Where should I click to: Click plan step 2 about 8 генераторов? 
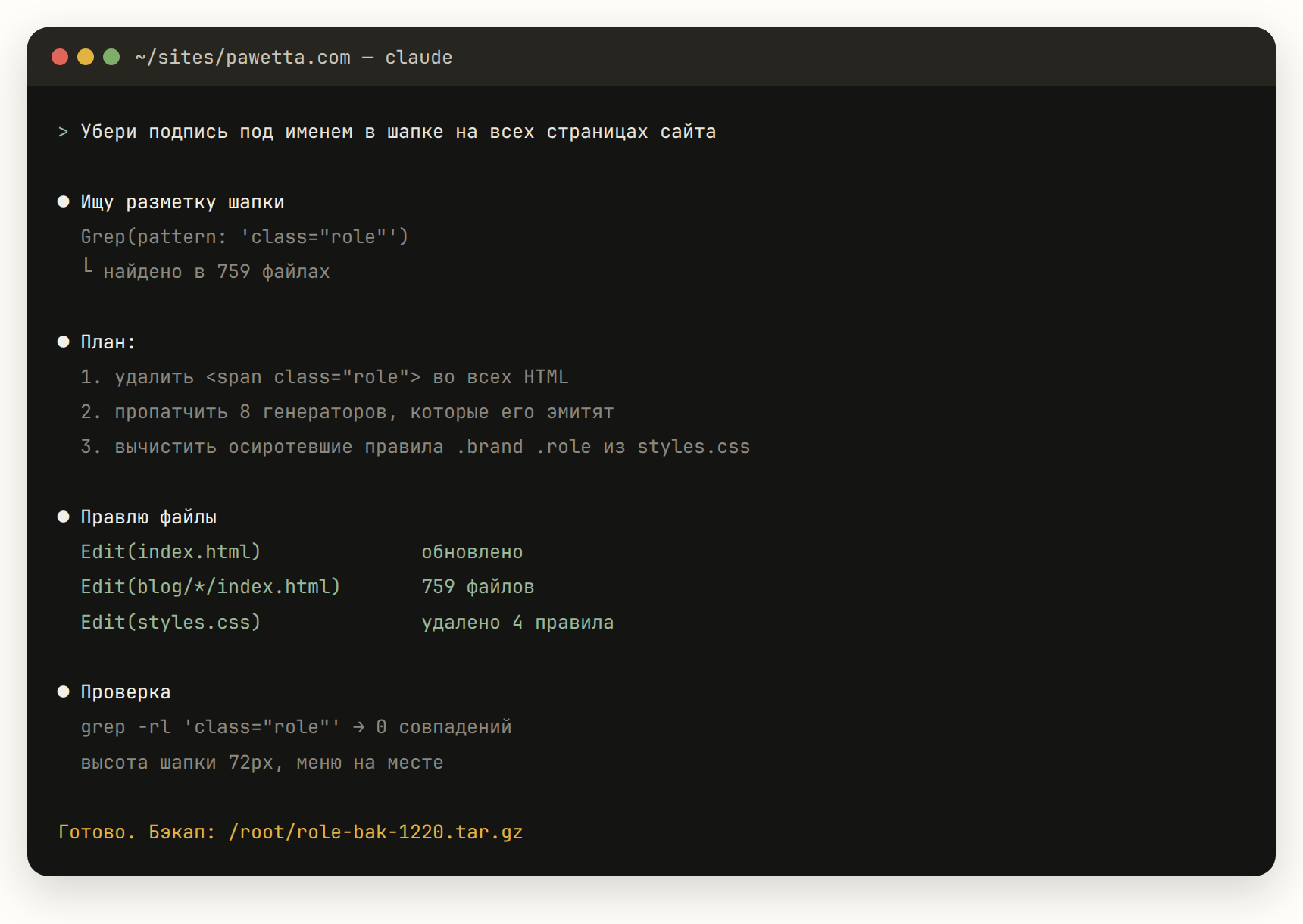tap(347, 412)
